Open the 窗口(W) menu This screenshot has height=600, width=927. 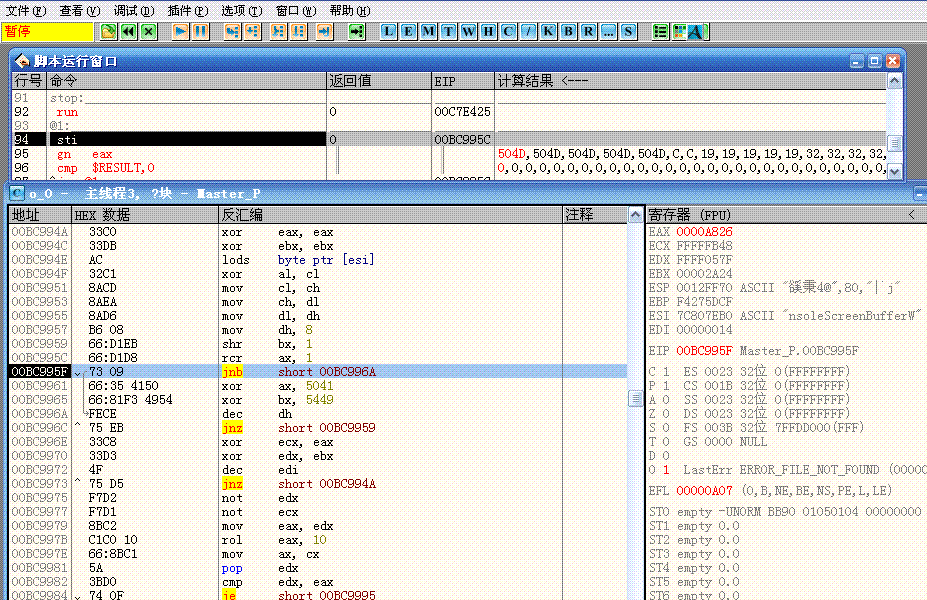coord(296,11)
